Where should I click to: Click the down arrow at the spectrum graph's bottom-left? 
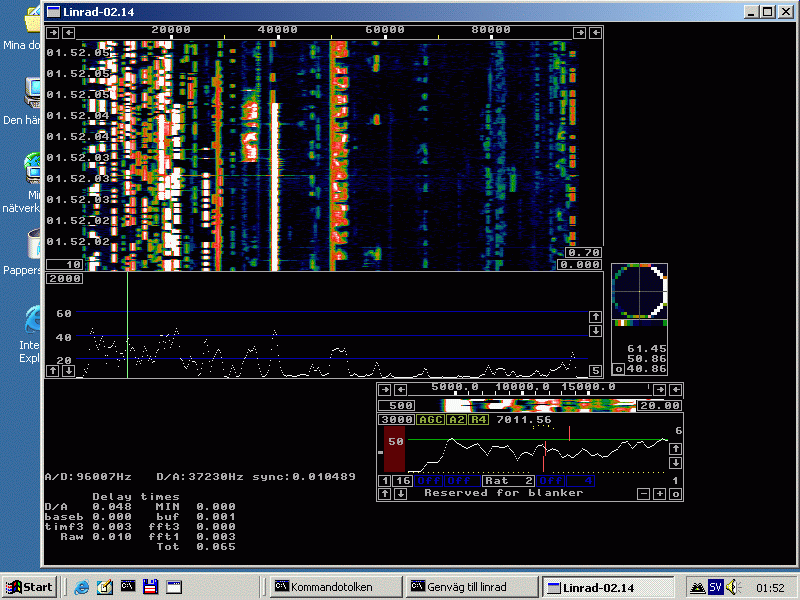point(68,371)
